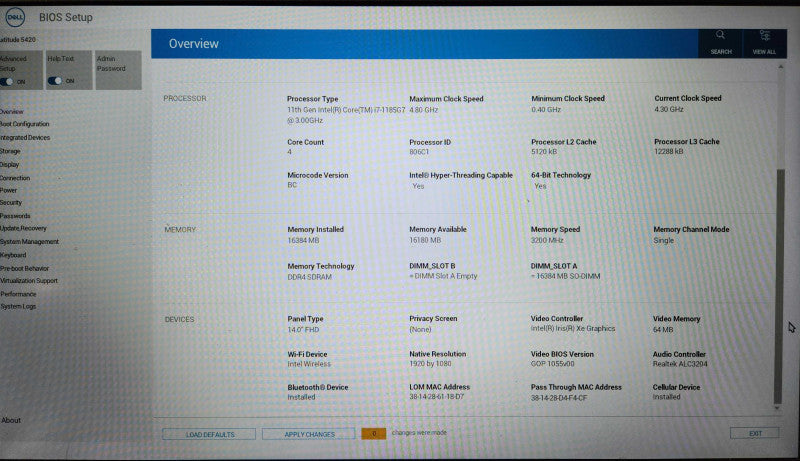Image resolution: width=800 pixels, height=461 pixels.
Task: Open Security settings in sidebar
Action: click(x=11, y=202)
